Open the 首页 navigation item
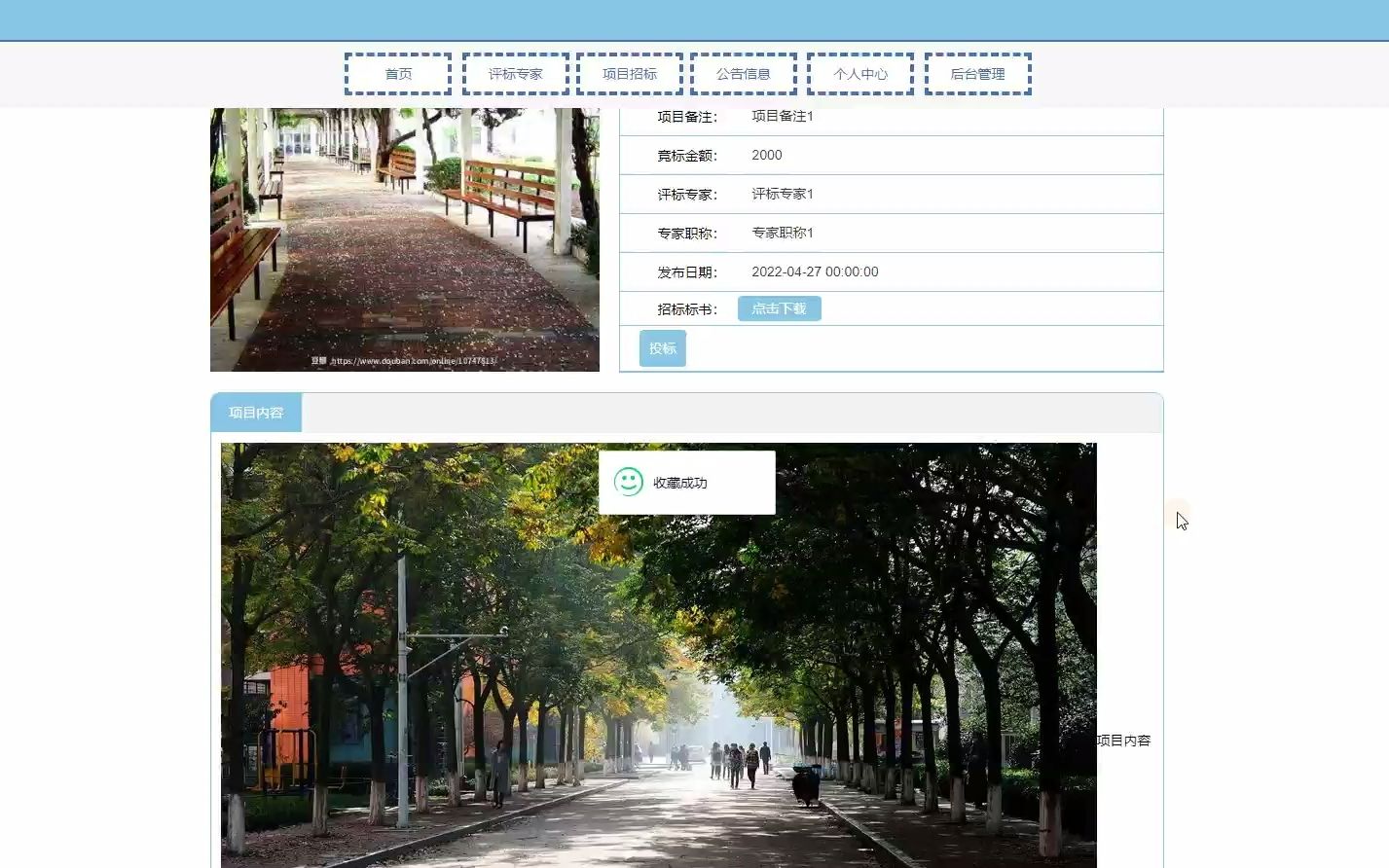 [x=397, y=73]
